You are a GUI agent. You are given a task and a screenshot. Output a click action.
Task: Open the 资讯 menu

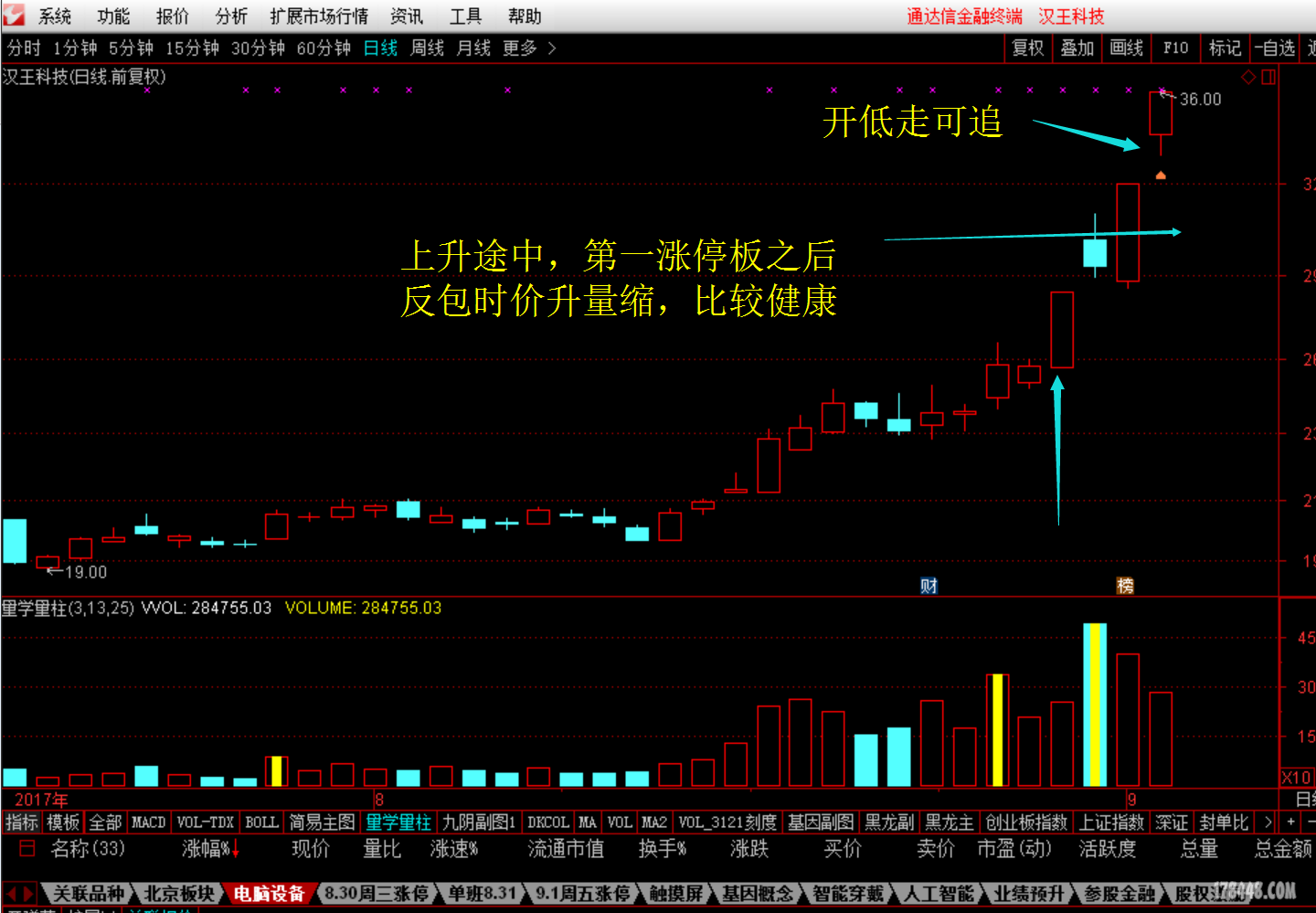point(407,16)
